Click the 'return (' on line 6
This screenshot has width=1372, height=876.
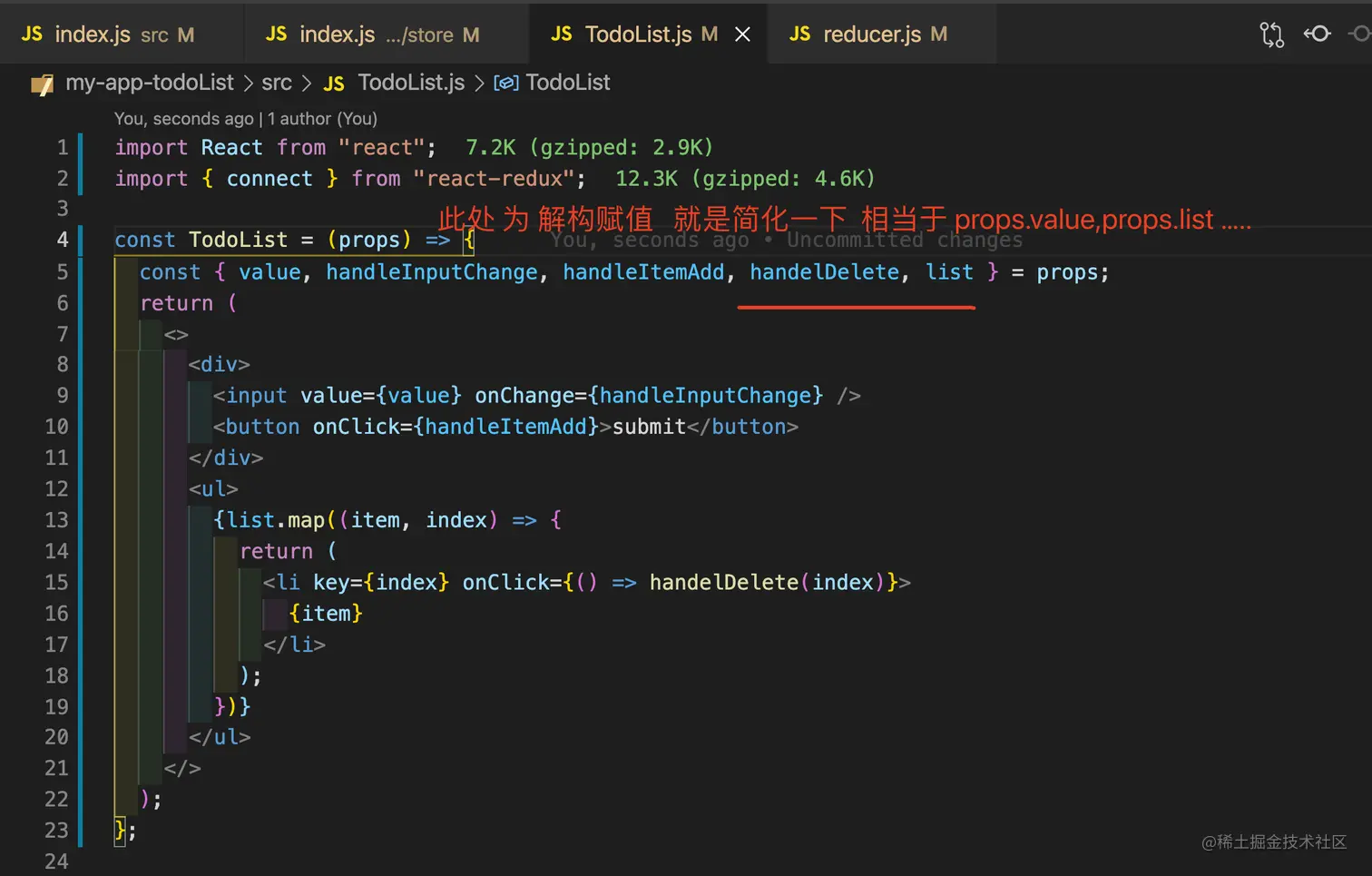189,303
